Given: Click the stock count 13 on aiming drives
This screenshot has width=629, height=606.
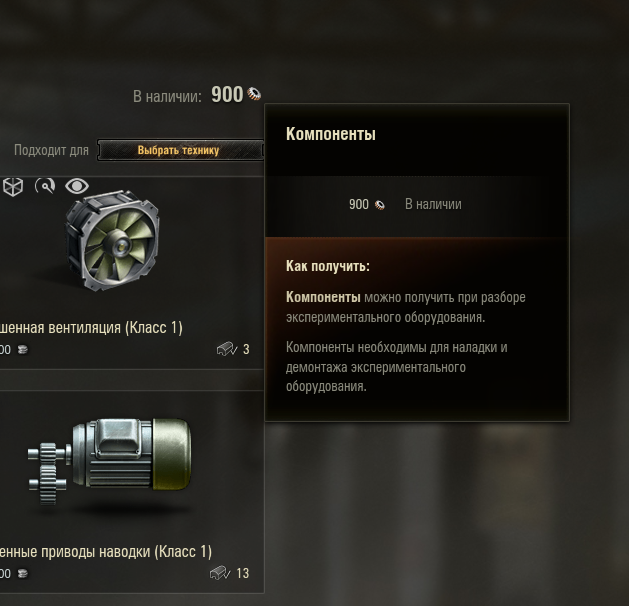Looking at the screenshot, I should pyautogui.click(x=243, y=573).
